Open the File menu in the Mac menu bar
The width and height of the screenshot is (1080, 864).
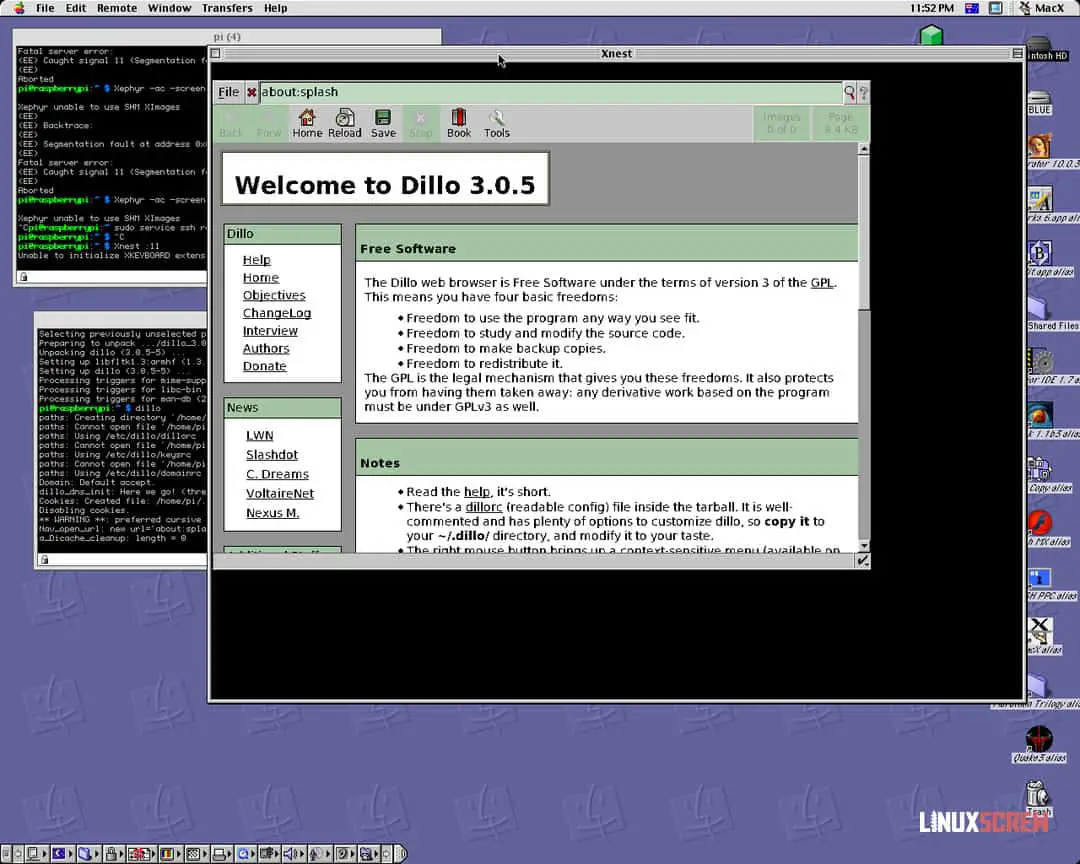click(x=45, y=8)
